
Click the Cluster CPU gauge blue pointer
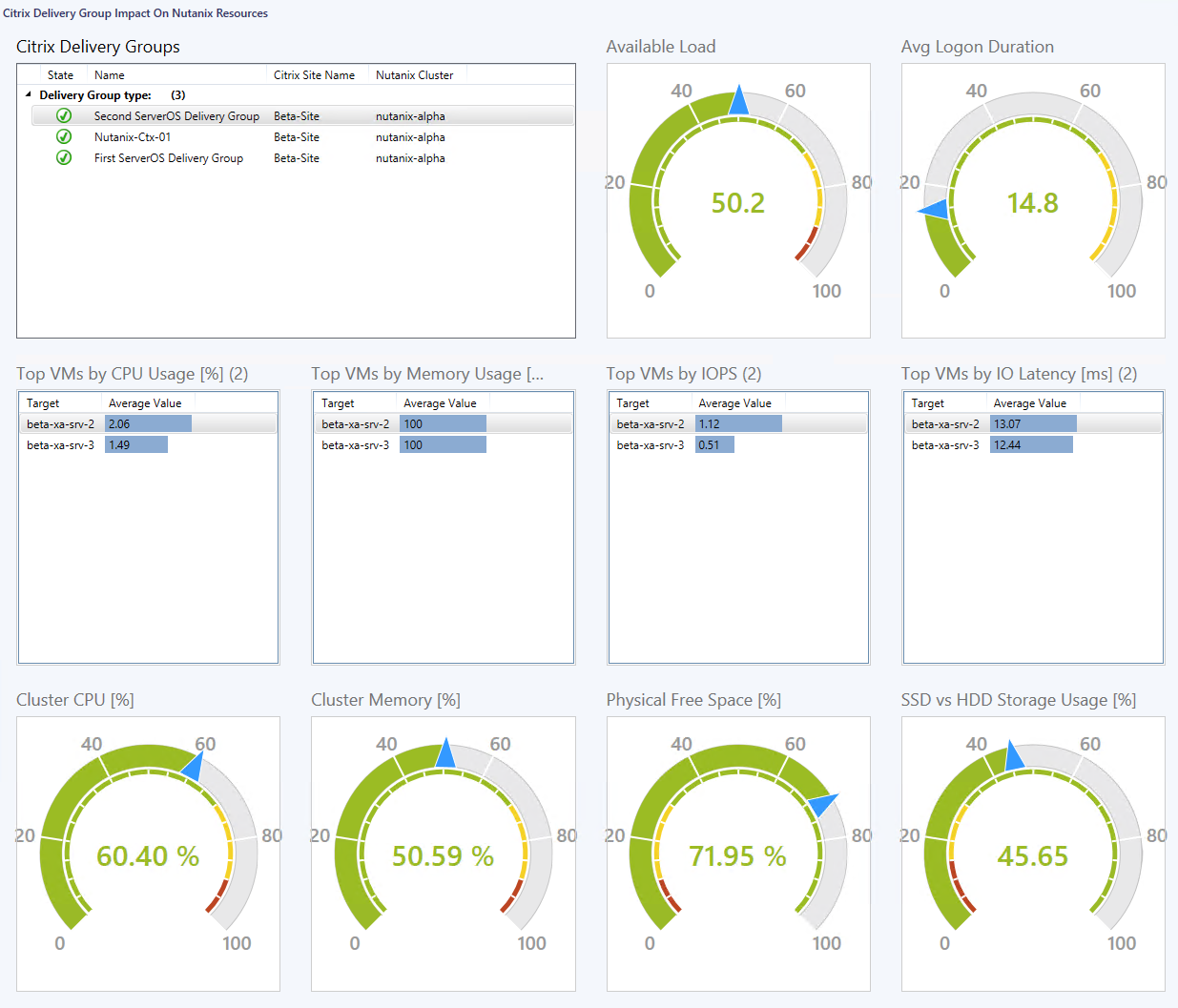(194, 766)
